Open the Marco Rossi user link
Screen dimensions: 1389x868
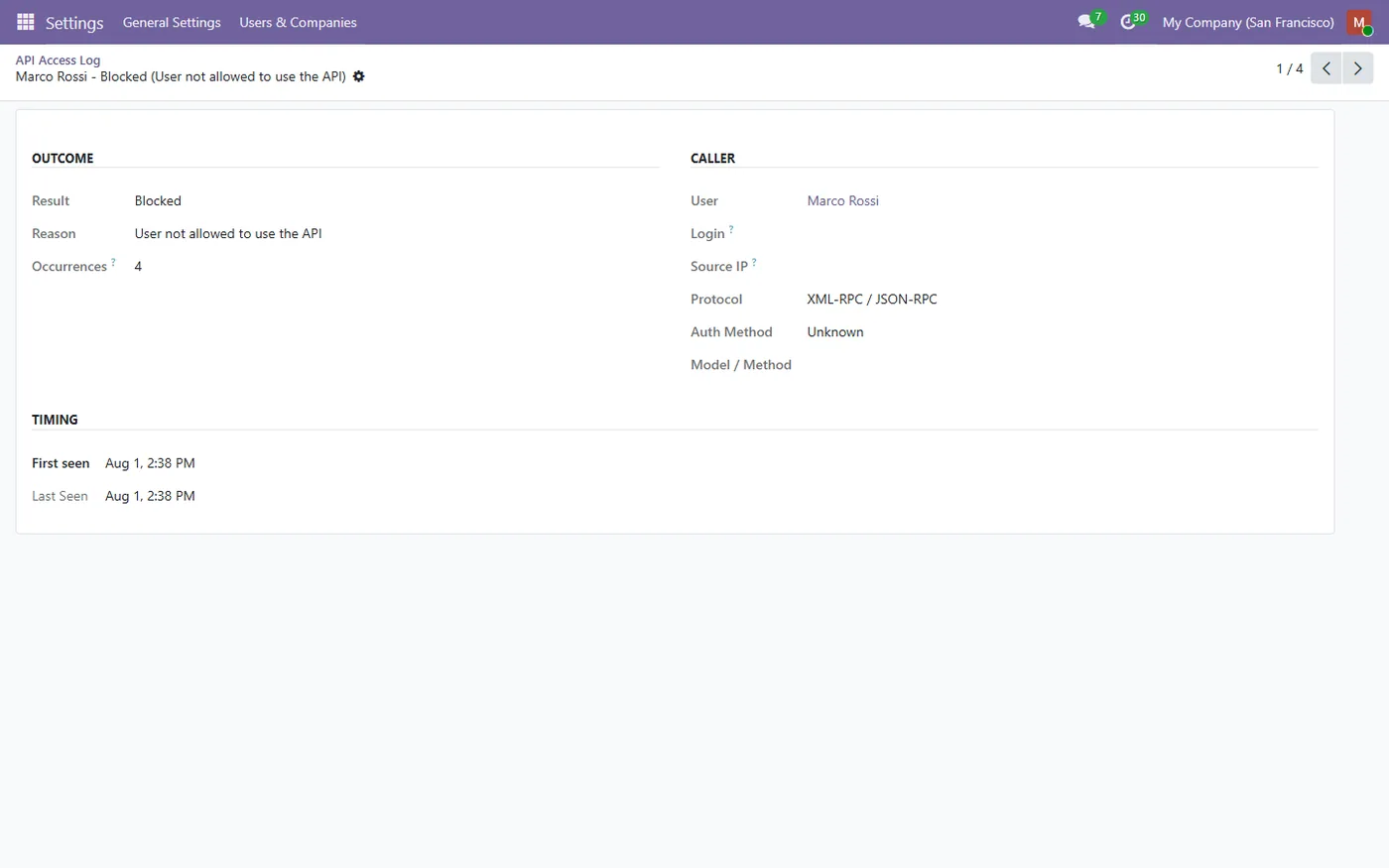842,200
